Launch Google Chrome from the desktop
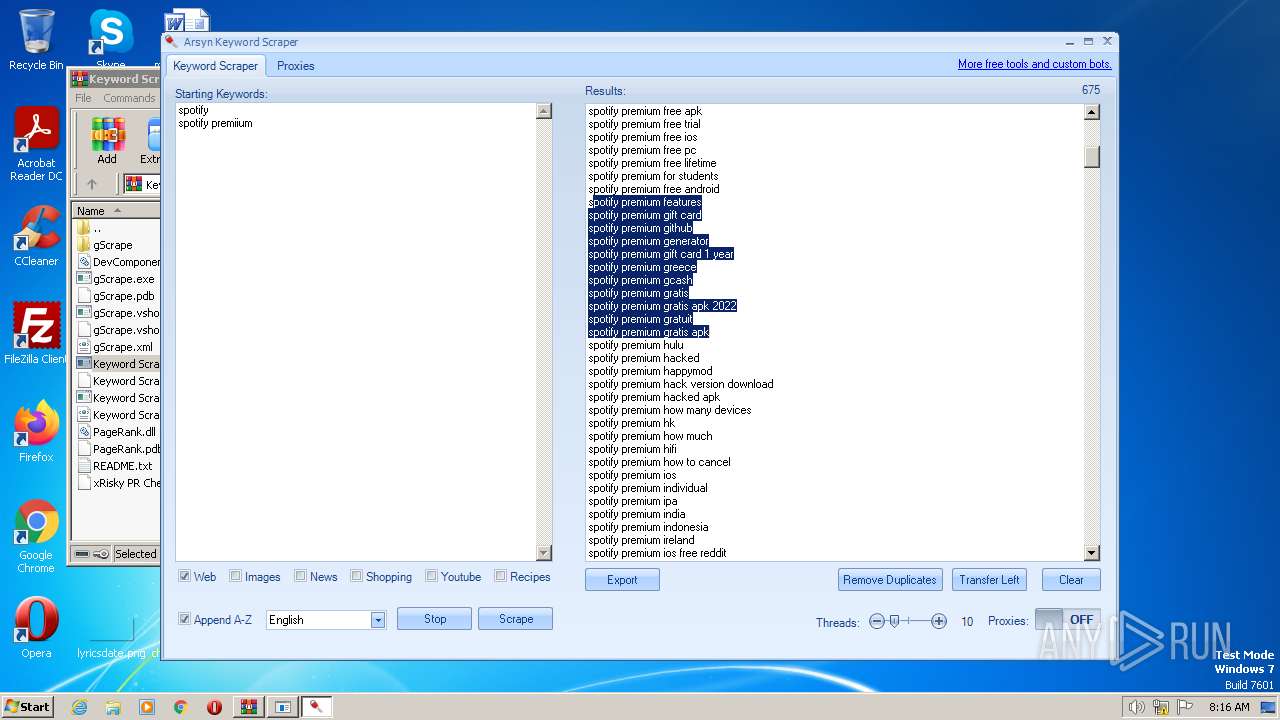 pos(36,537)
